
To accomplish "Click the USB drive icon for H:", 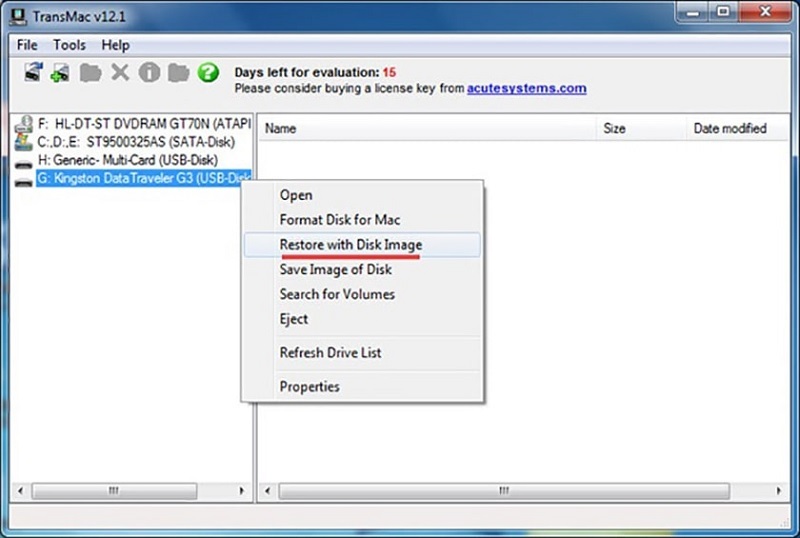I will point(24,161).
